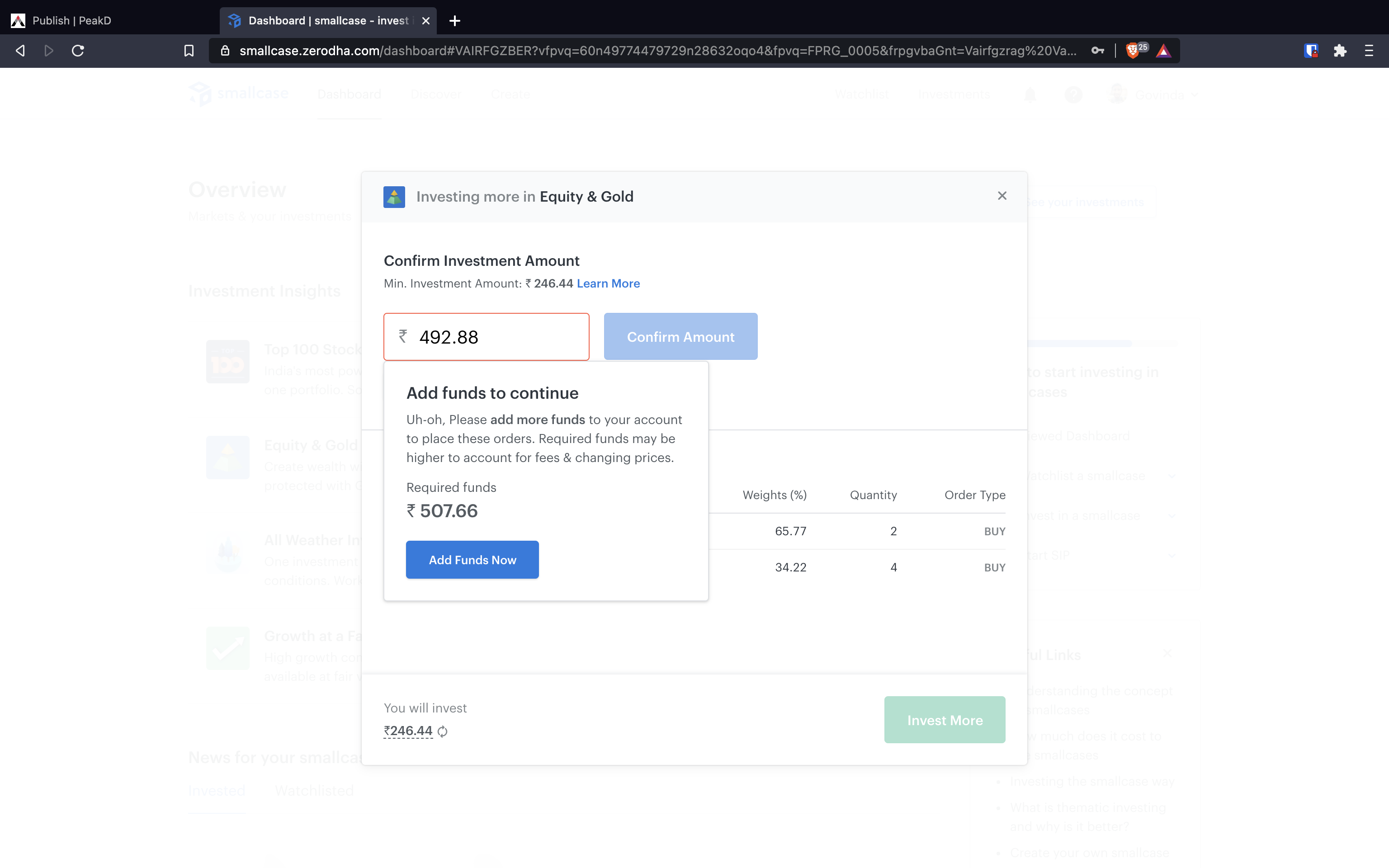Open the saved passwords key icon
The height and width of the screenshot is (868, 1389).
point(1097,51)
